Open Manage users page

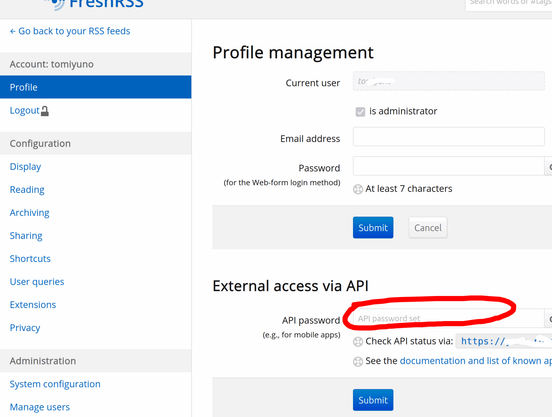pyautogui.click(x=40, y=407)
